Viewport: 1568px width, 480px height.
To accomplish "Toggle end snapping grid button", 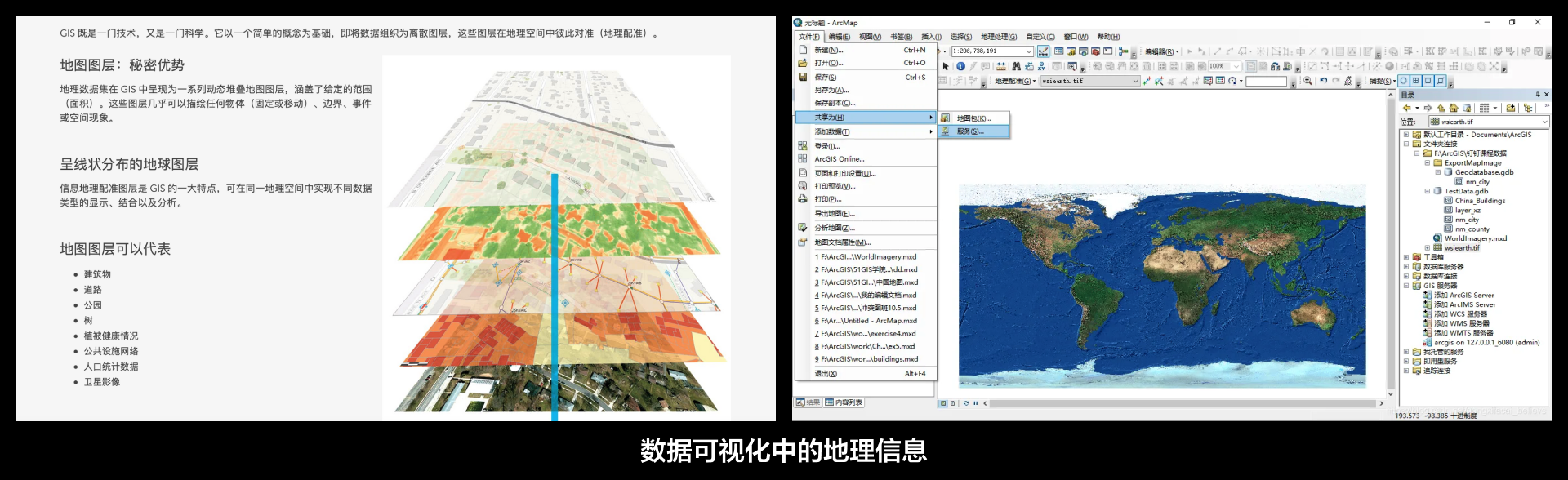I will point(1415,81).
